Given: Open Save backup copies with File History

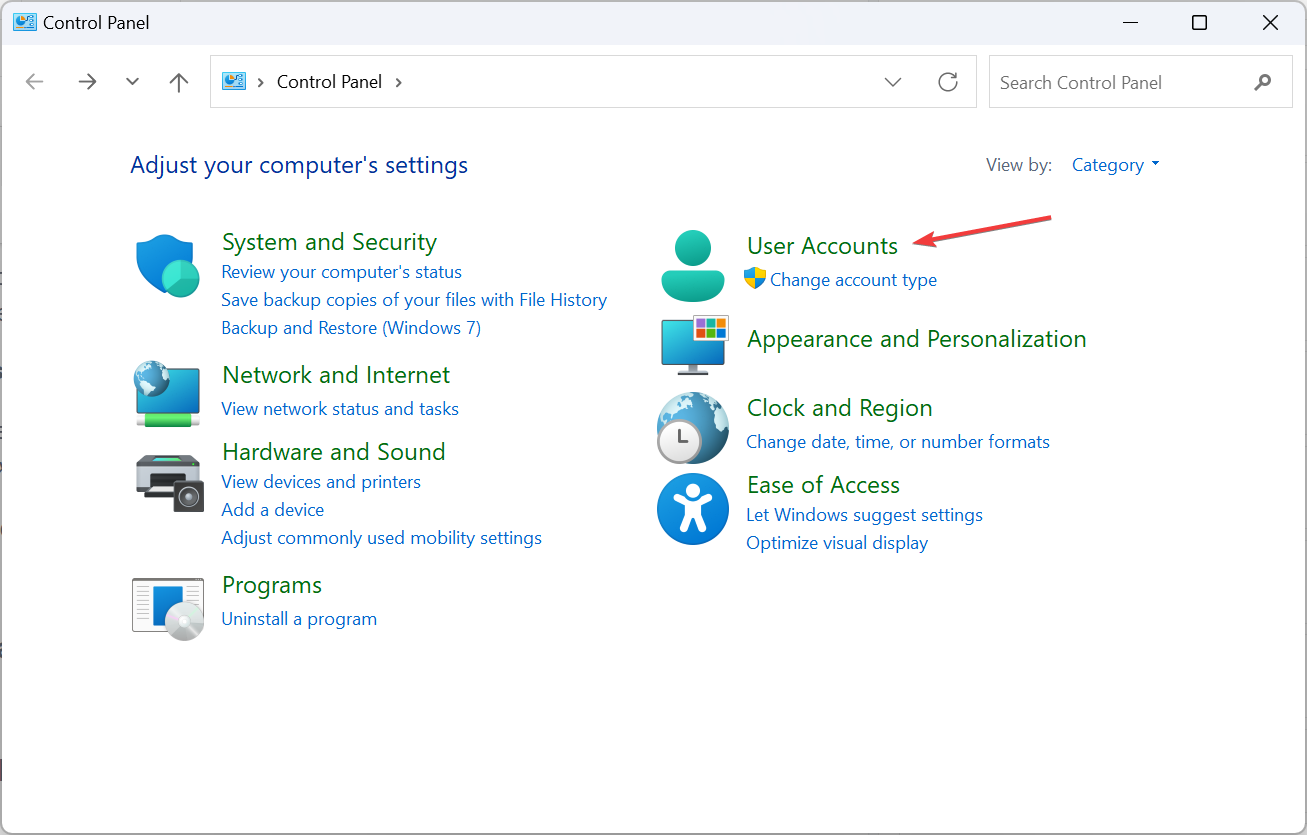Looking at the screenshot, I should [414, 300].
